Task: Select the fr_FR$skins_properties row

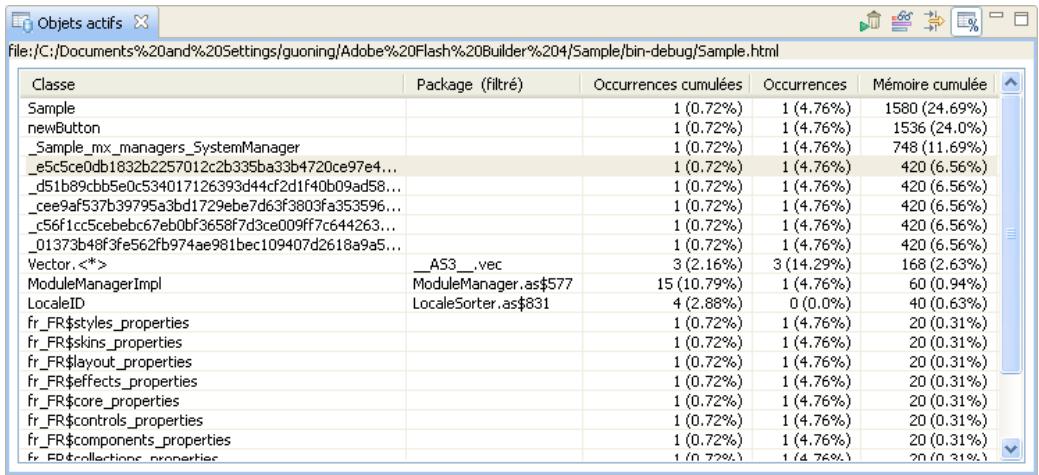Action: pyautogui.click(x=511, y=343)
